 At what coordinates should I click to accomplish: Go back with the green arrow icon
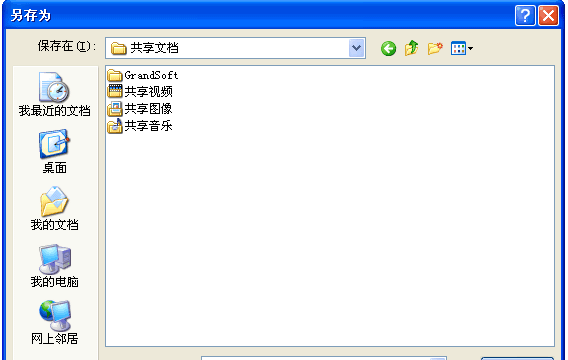click(388, 48)
